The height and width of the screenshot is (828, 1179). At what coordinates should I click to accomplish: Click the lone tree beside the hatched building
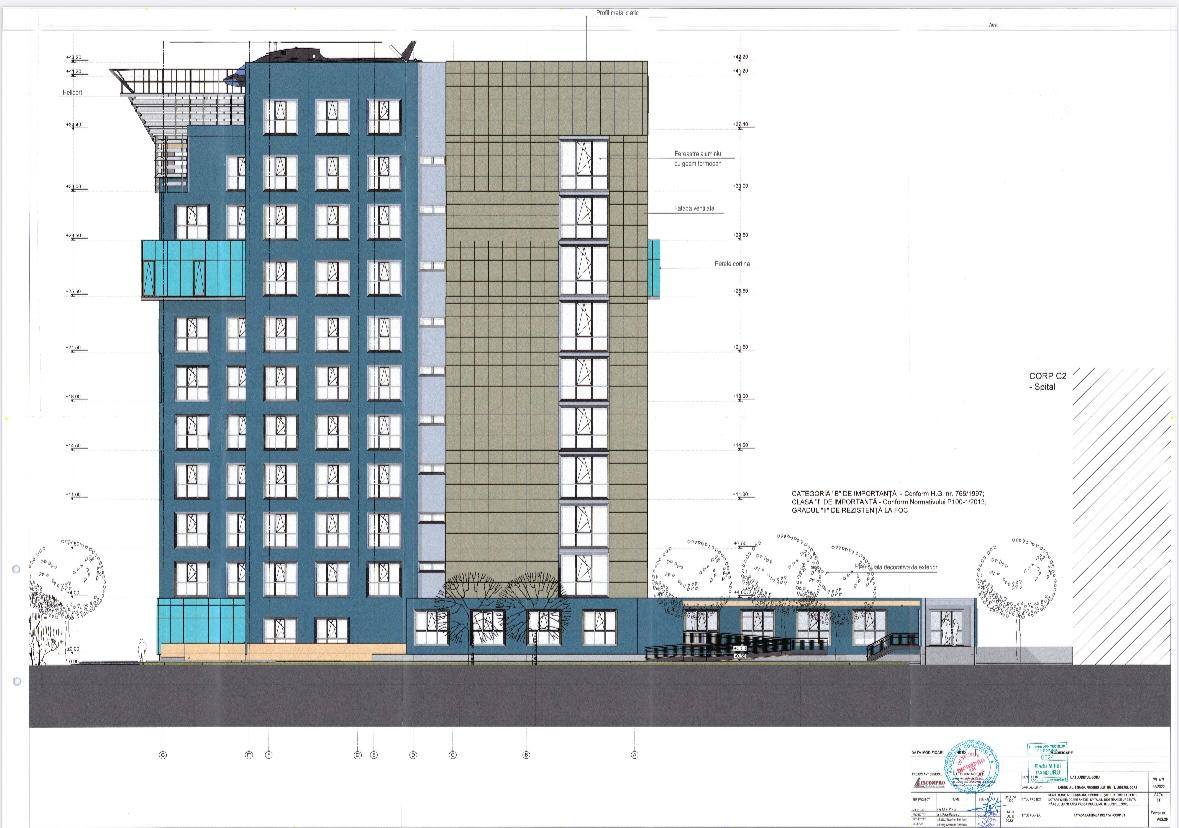[x=1017, y=585]
